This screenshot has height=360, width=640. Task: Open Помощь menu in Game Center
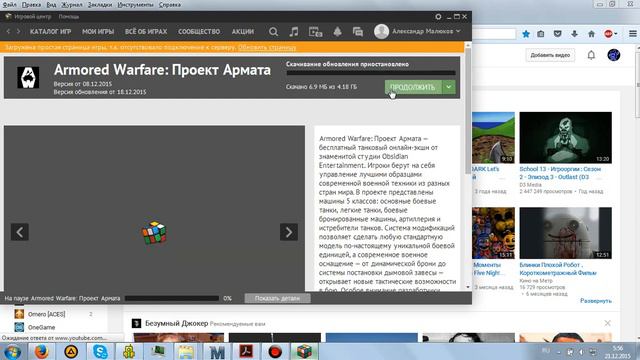69,17
